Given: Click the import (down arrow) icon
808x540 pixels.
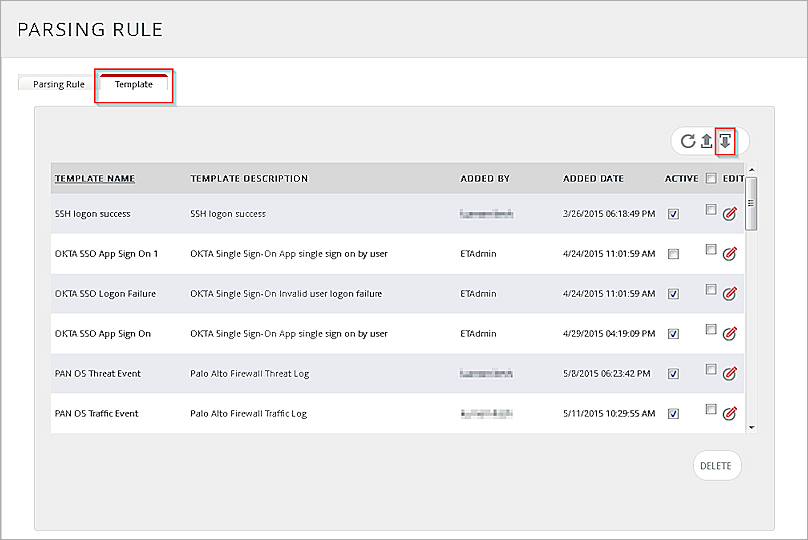Looking at the screenshot, I should click(725, 141).
